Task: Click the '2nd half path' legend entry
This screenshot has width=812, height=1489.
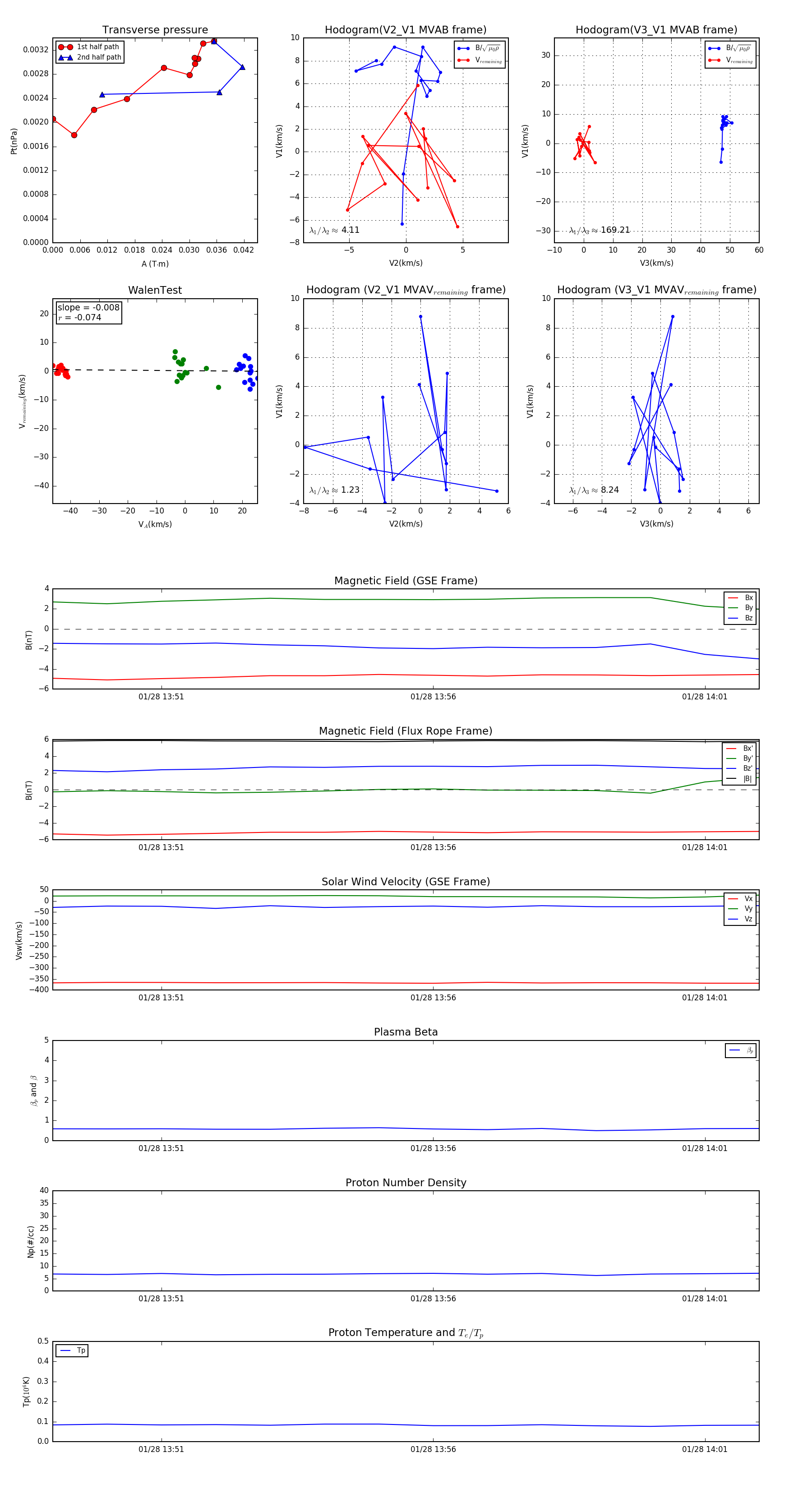Action: [90, 57]
